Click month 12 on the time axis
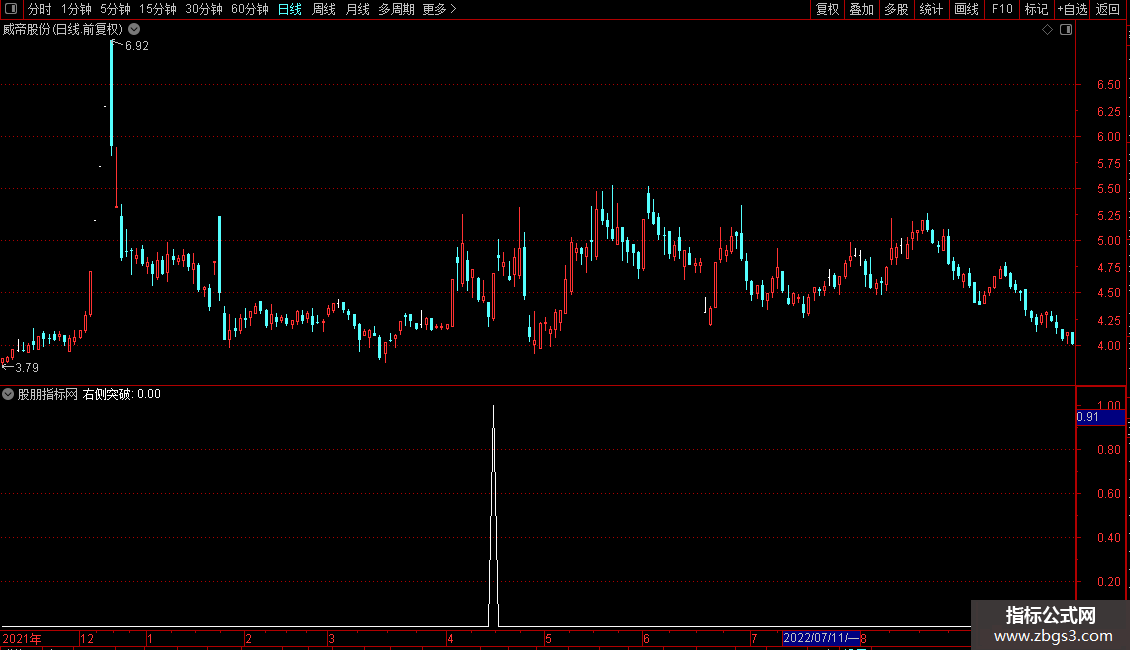 (x=87, y=638)
